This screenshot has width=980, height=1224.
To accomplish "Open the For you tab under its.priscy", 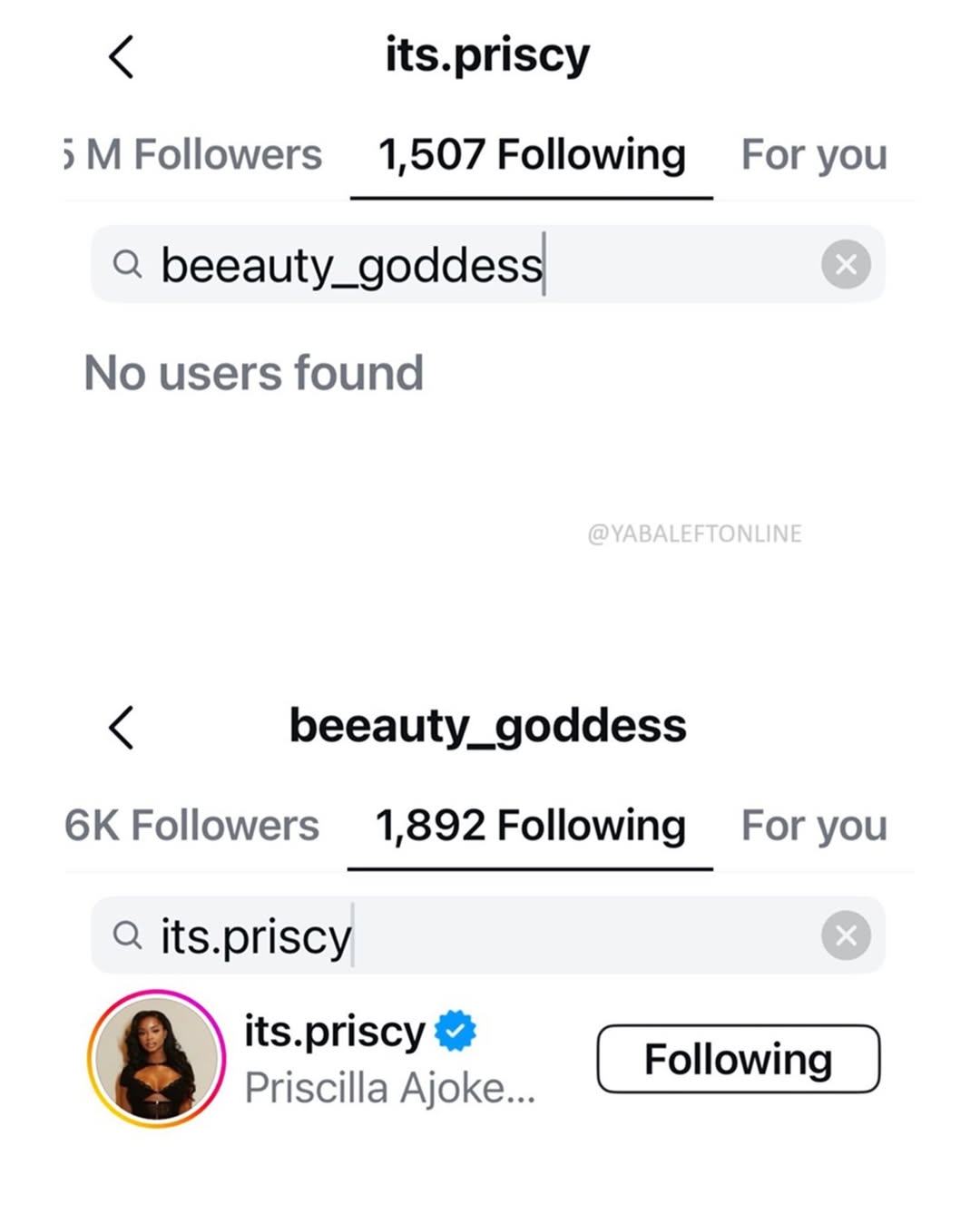I will (814, 155).
